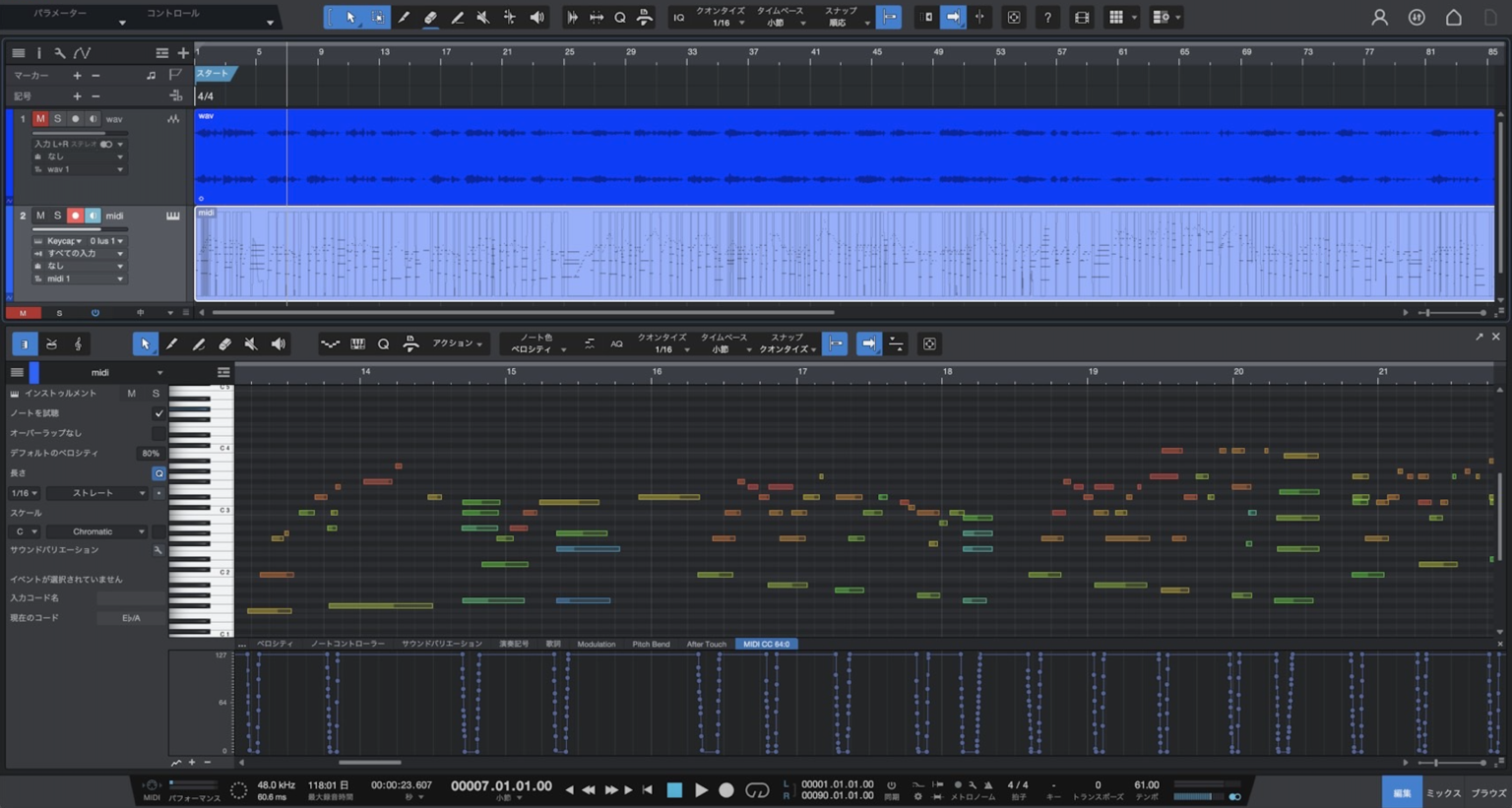
Task: Open the ブラウズ browser panel
Action: pyautogui.click(x=1488, y=793)
